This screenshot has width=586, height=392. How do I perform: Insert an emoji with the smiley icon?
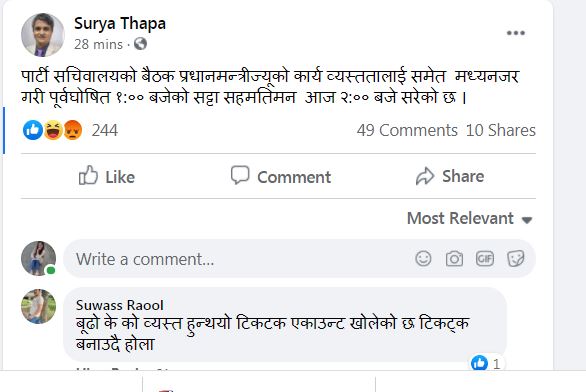(x=423, y=259)
